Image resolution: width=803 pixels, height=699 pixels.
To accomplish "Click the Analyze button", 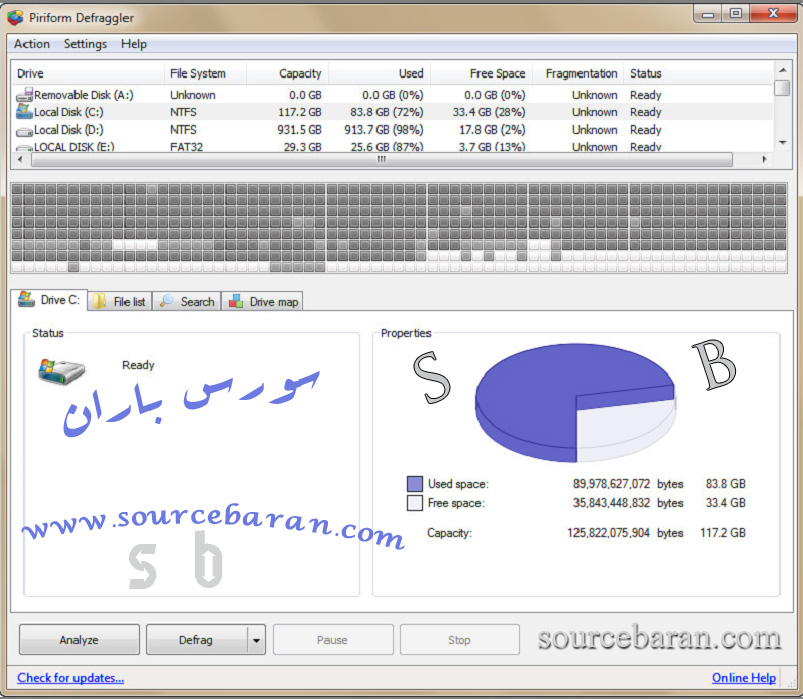I will (79, 640).
